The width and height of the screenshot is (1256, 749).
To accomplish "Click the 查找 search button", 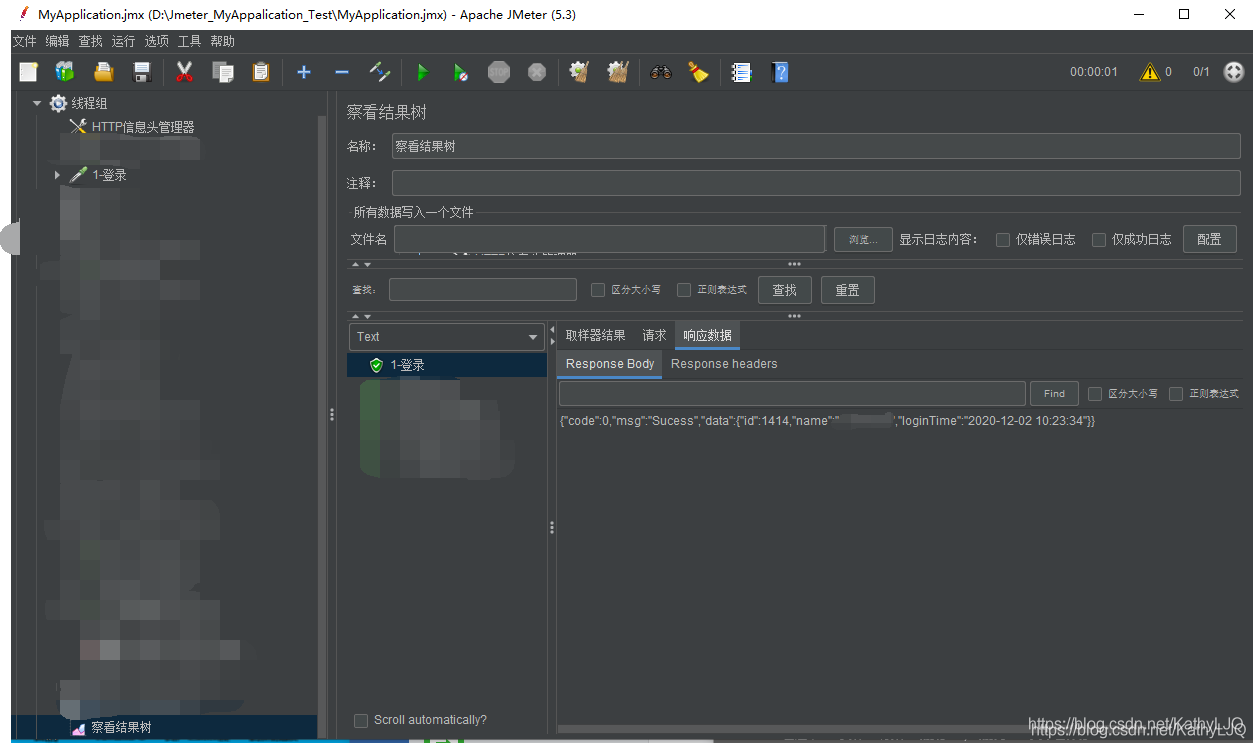I will [784, 290].
